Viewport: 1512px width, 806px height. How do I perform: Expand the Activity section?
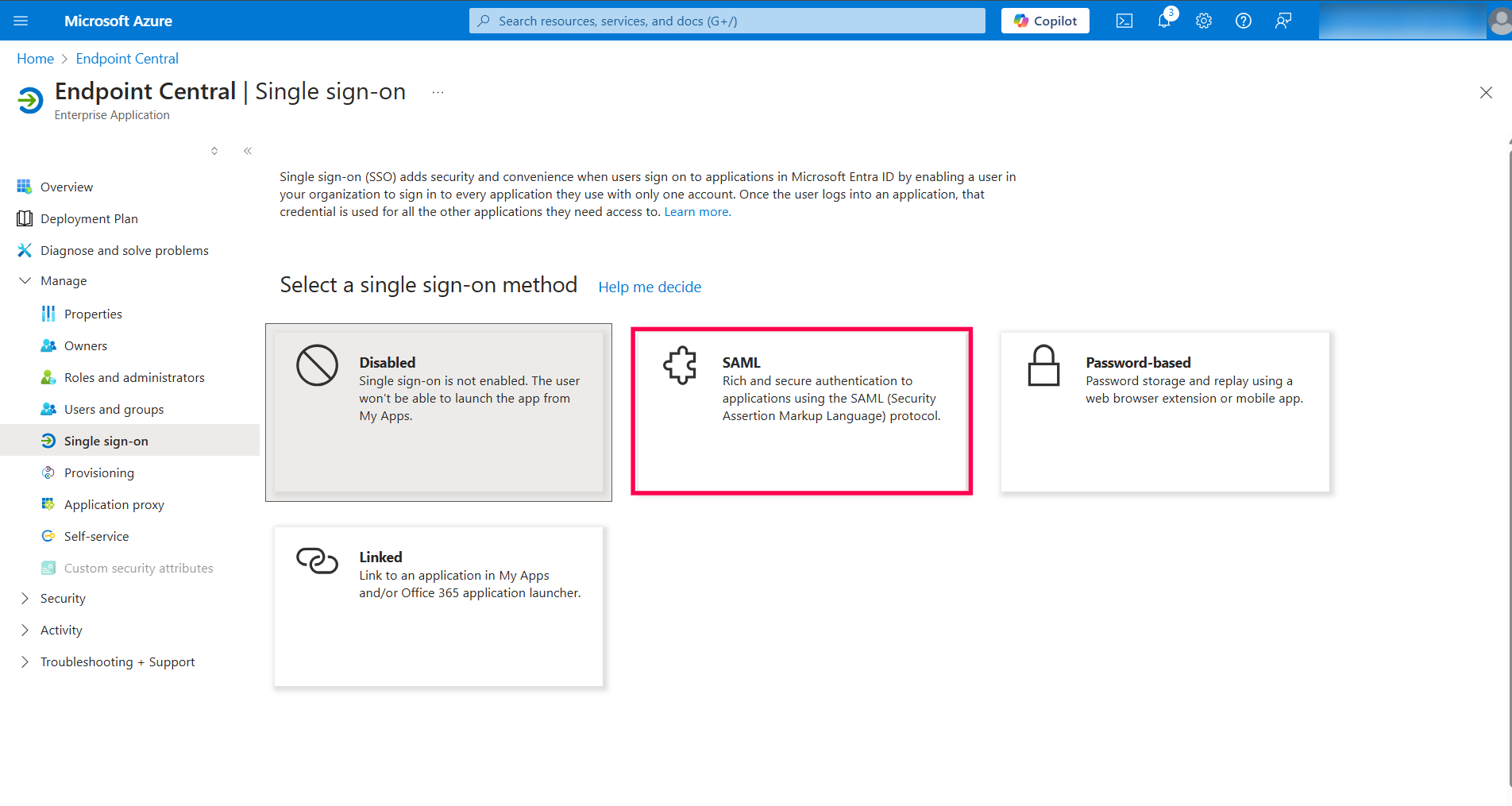click(x=25, y=631)
